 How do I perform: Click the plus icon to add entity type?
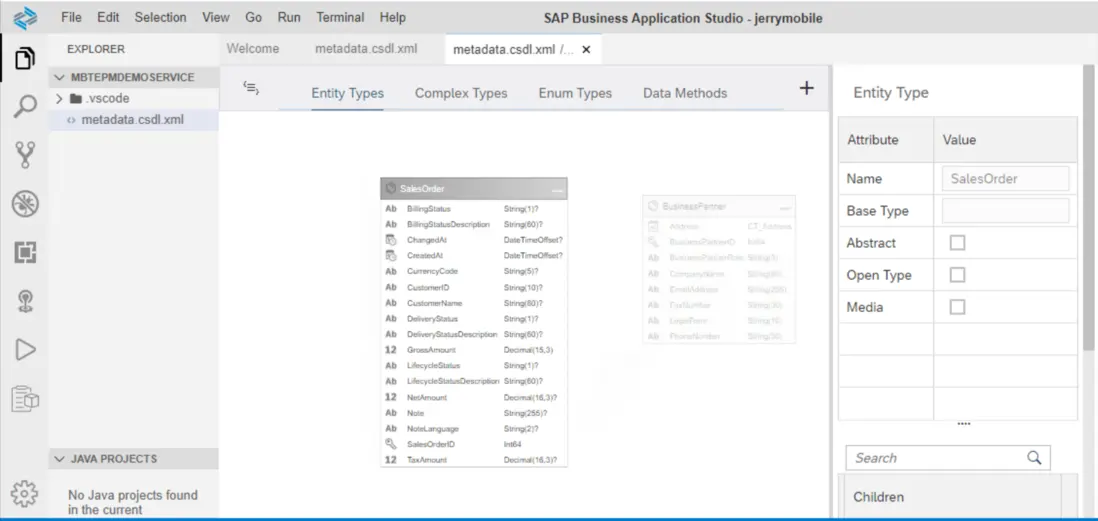point(806,89)
